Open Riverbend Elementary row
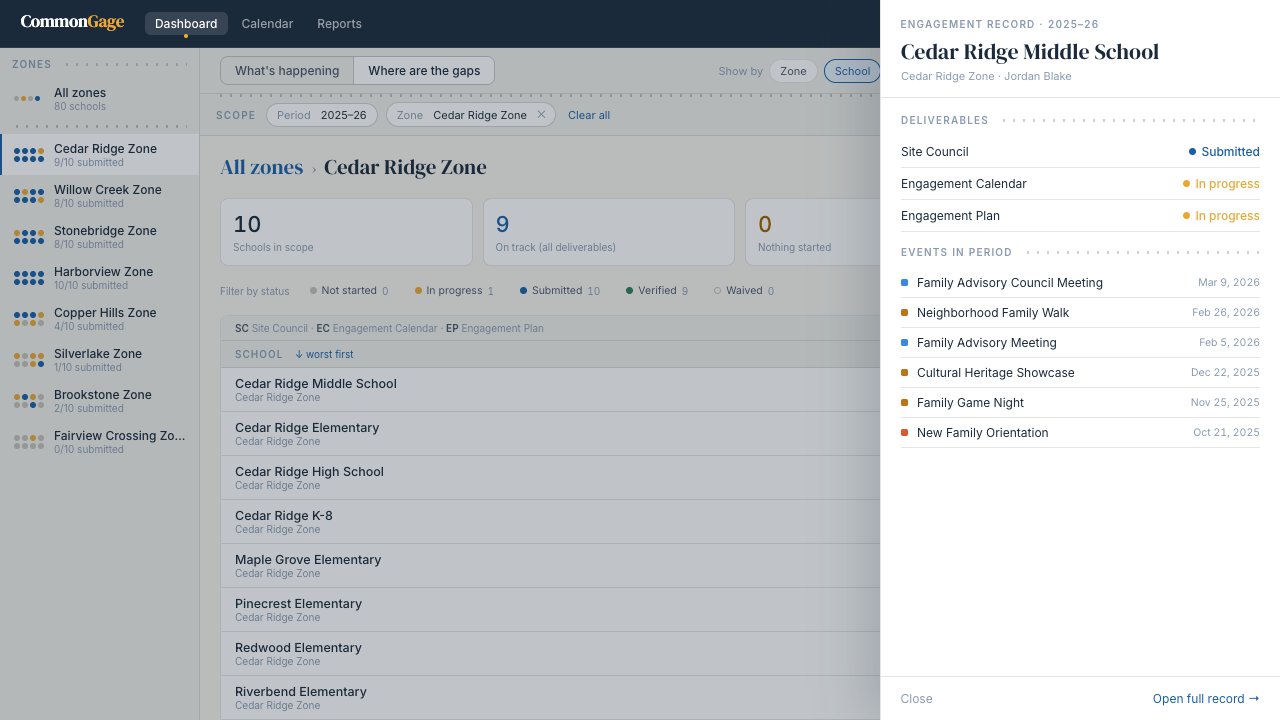This screenshot has width=1280, height=720. coord(550,698)
